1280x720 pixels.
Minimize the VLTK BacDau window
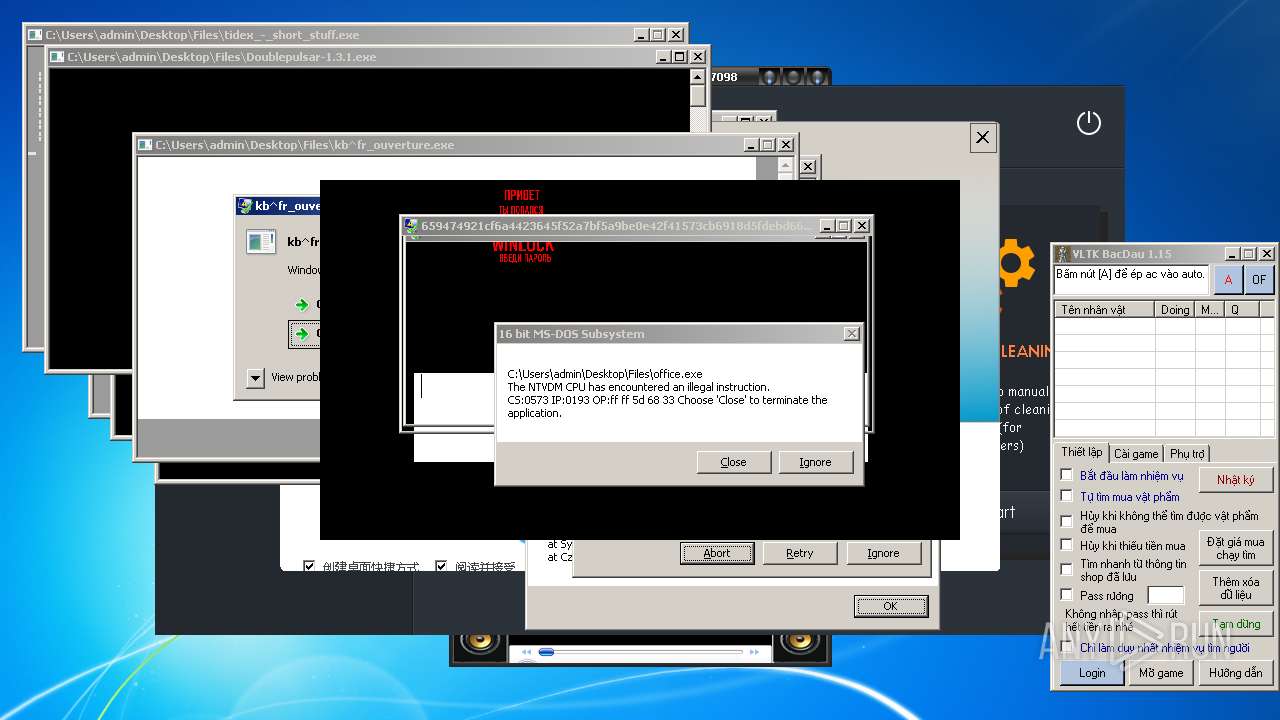(1232, 254)
